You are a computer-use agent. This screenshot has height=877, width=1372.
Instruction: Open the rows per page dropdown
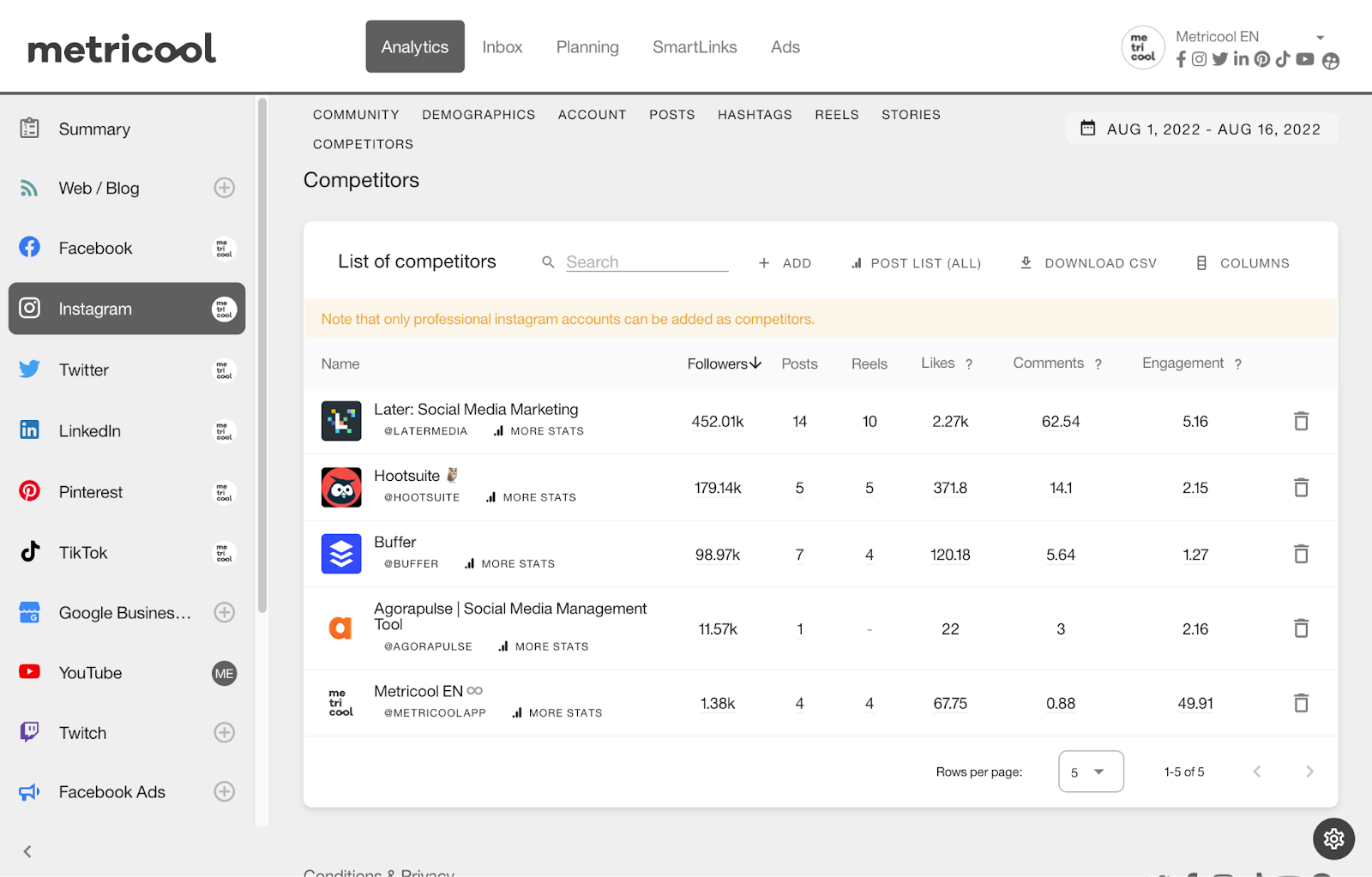click(x=1091, y=772)
